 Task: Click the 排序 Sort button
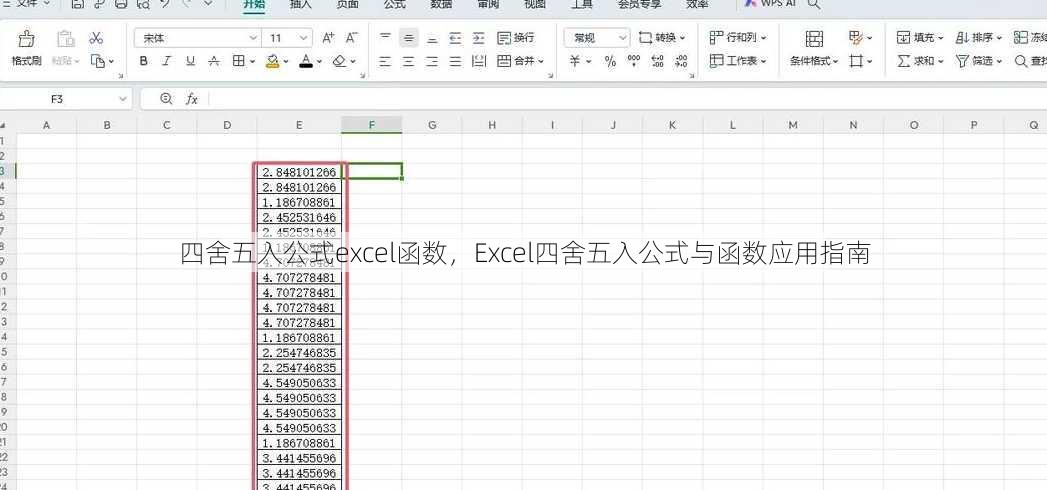[x=980, y=38]
